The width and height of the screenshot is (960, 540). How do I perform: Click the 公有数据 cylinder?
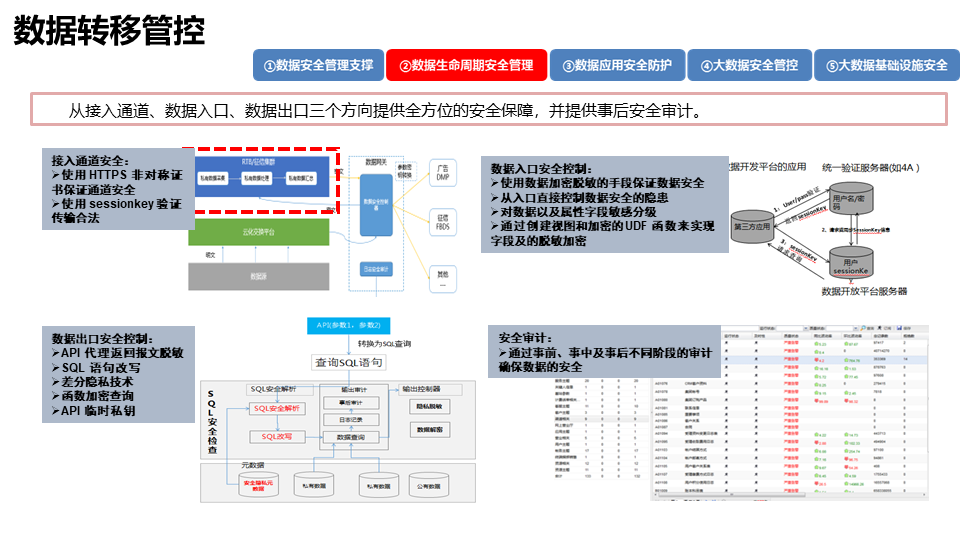click(429, 485)
